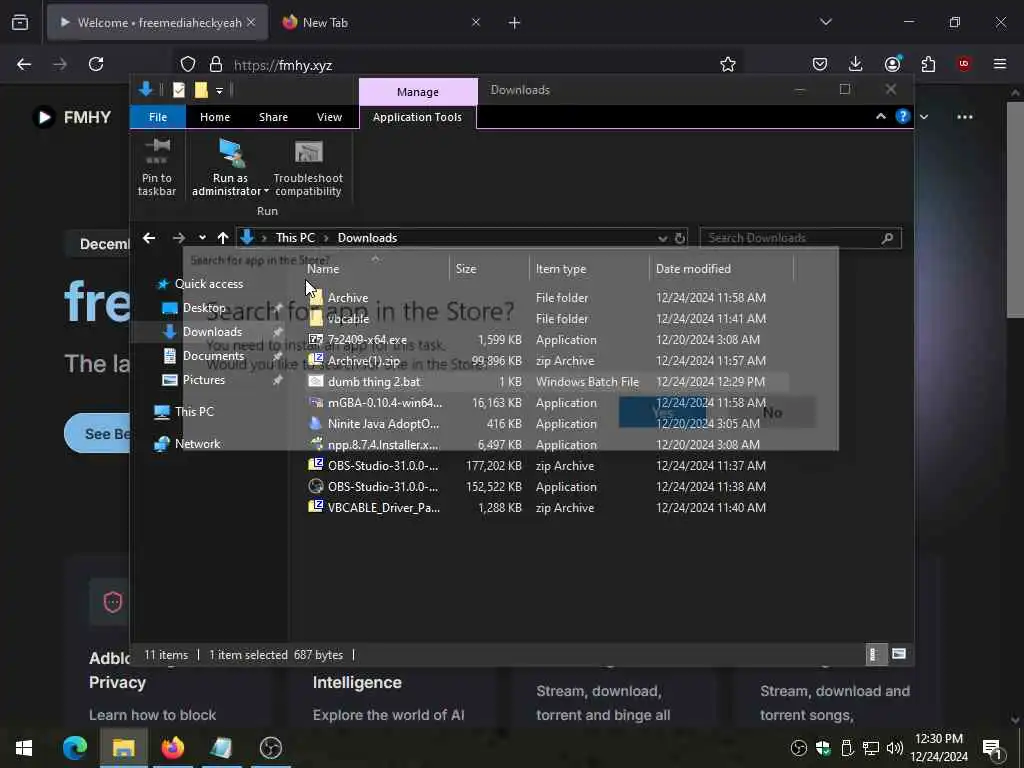Click Yes in Store dialog
1024x768 pixels.
[x=662, y=412]
